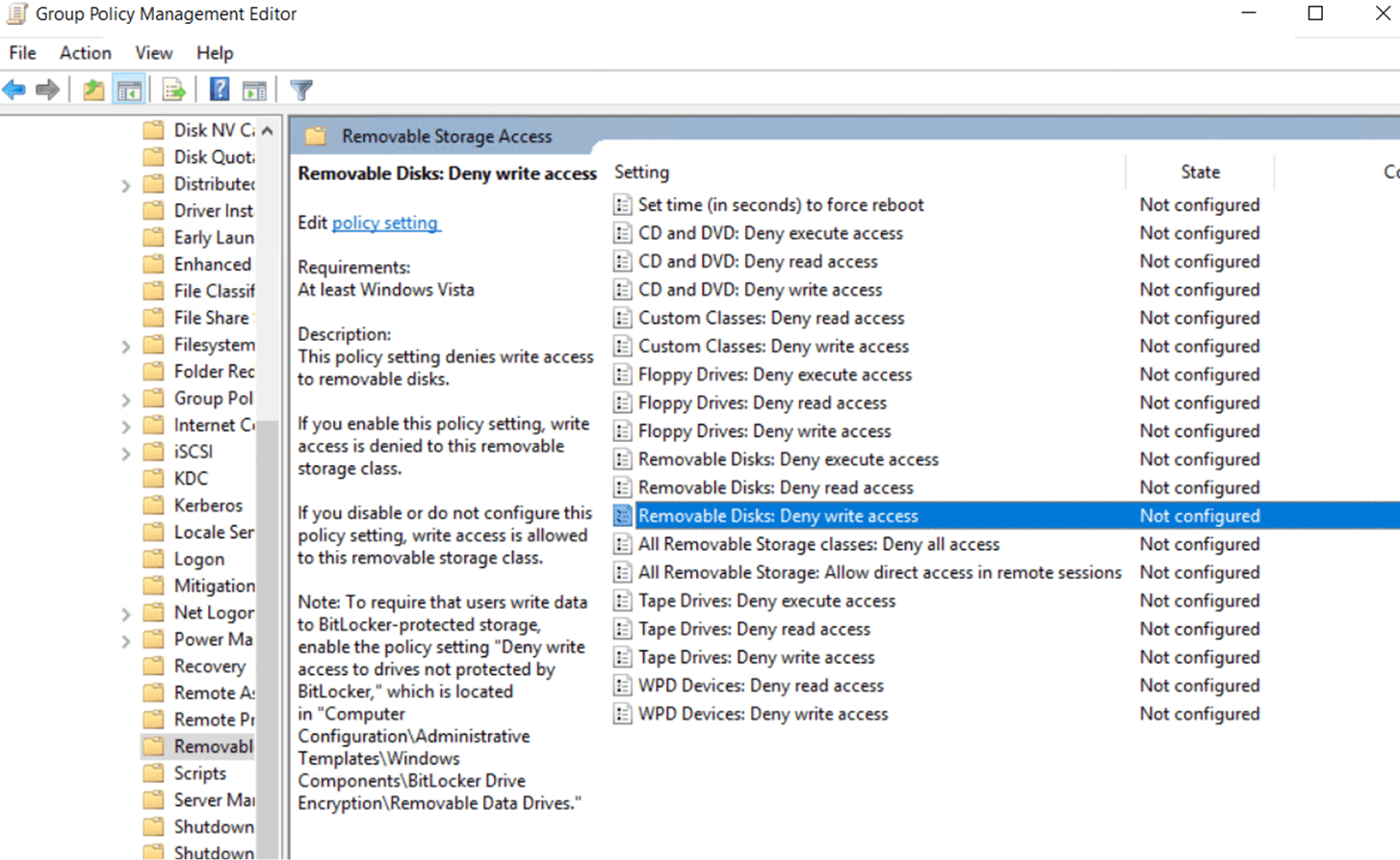Click icon beside Floppy Drives: Deny write access

[x=623, y=431]
